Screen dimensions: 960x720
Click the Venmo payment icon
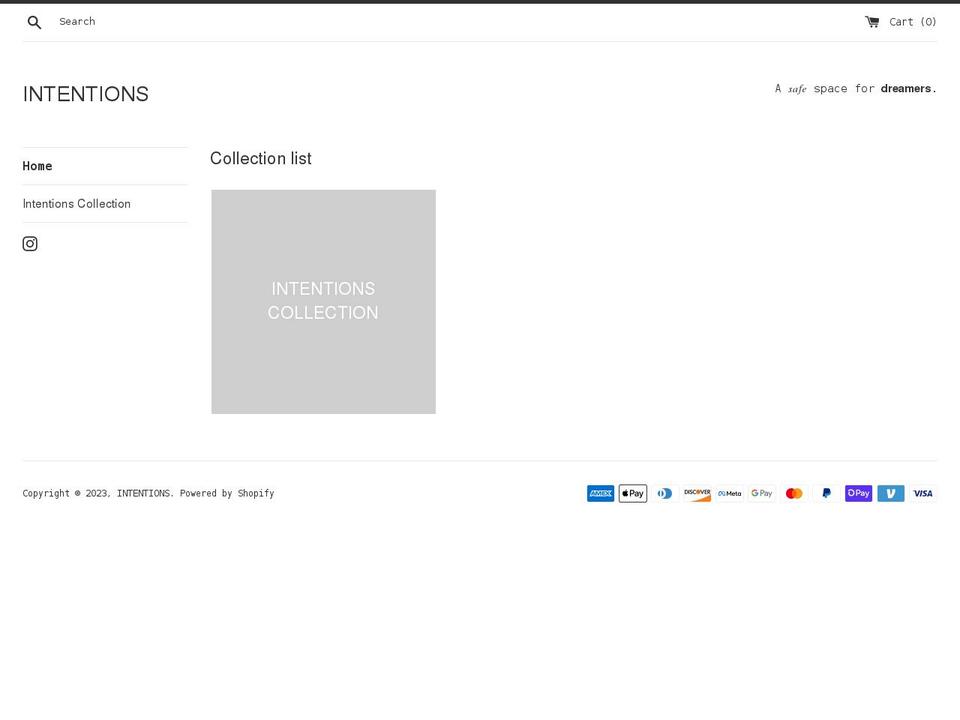click(x=890, y=493)
